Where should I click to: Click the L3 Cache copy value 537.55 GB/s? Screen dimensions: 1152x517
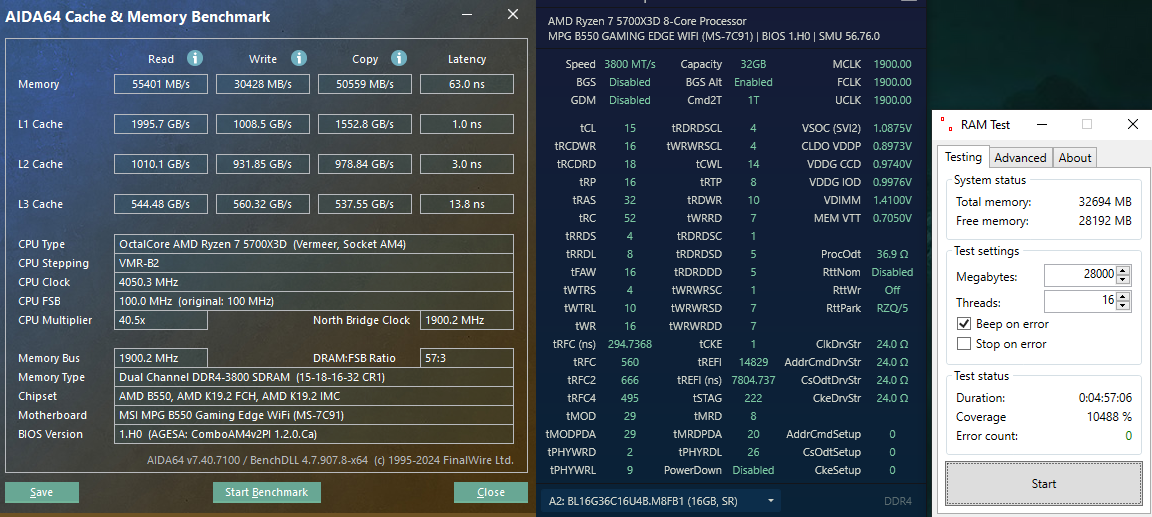tap(364, 203)
